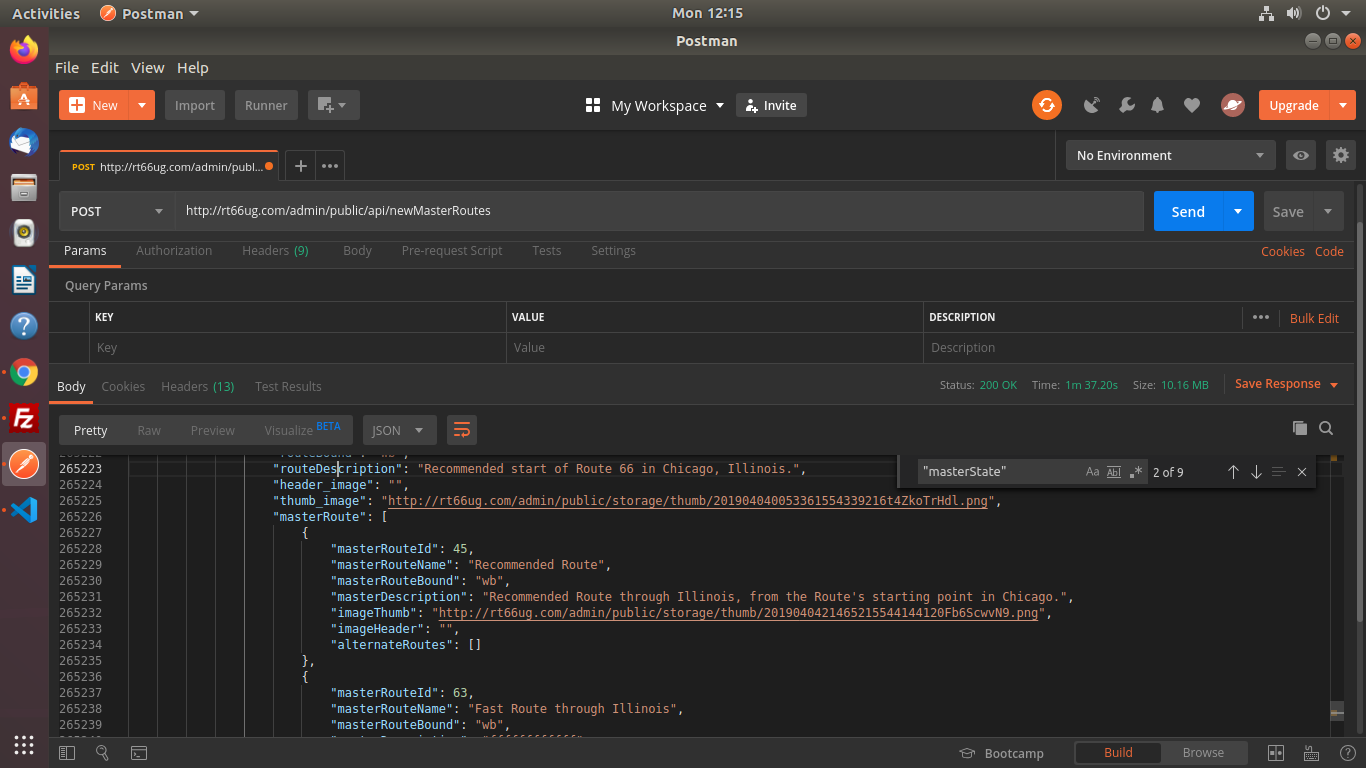Copy response body to clipboard
The image size is (1366, 768).
(1299, 428)
